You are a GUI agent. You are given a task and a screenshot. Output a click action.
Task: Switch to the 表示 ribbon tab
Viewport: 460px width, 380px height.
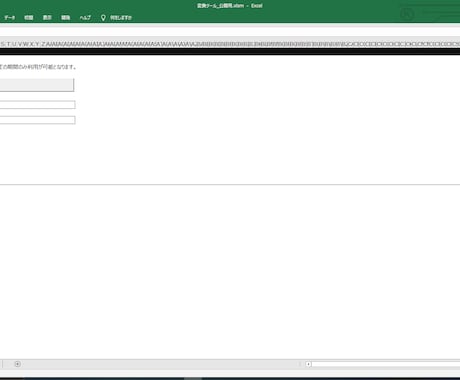(47, 17)
